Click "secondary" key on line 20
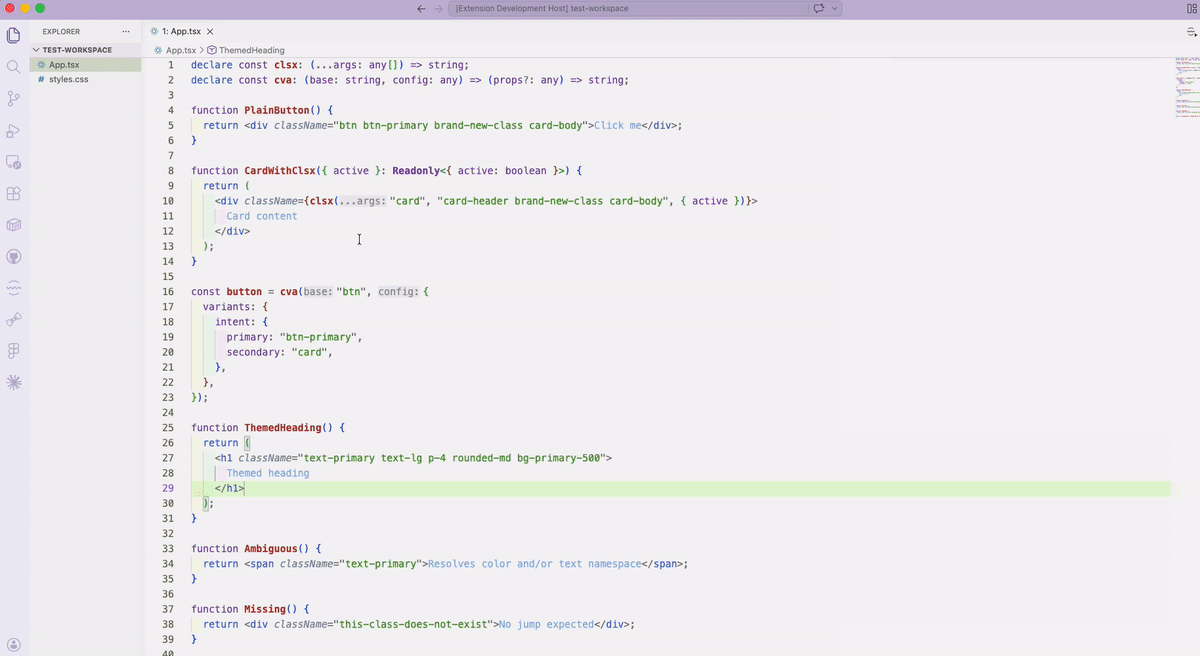This screenshot has width=1200, height=656. point(253,352)
